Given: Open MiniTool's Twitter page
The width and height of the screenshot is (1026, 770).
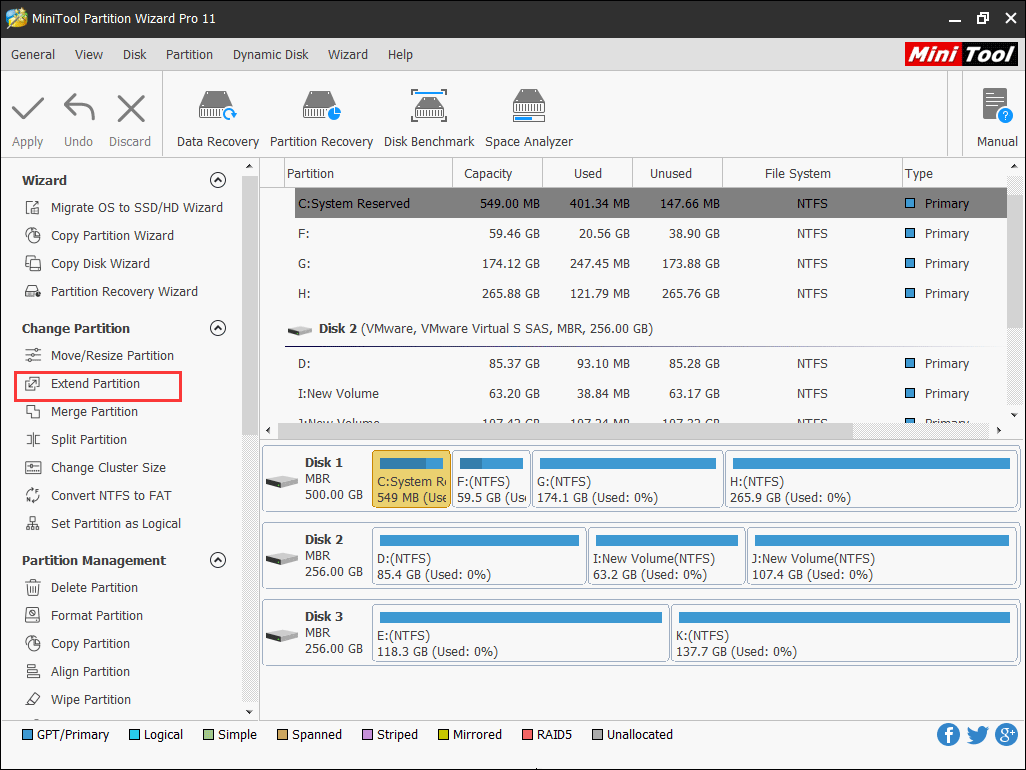Looking at the screenshot, I should (977, 734).
